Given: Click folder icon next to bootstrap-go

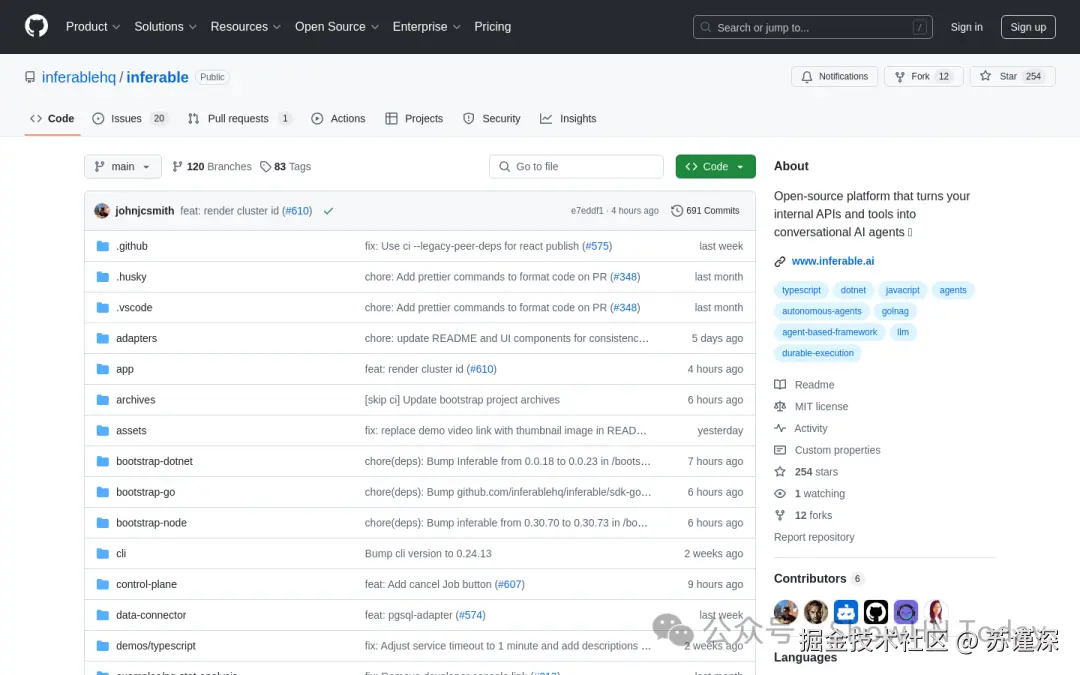Looking at the screenshot, I should (x=103, y=492).
